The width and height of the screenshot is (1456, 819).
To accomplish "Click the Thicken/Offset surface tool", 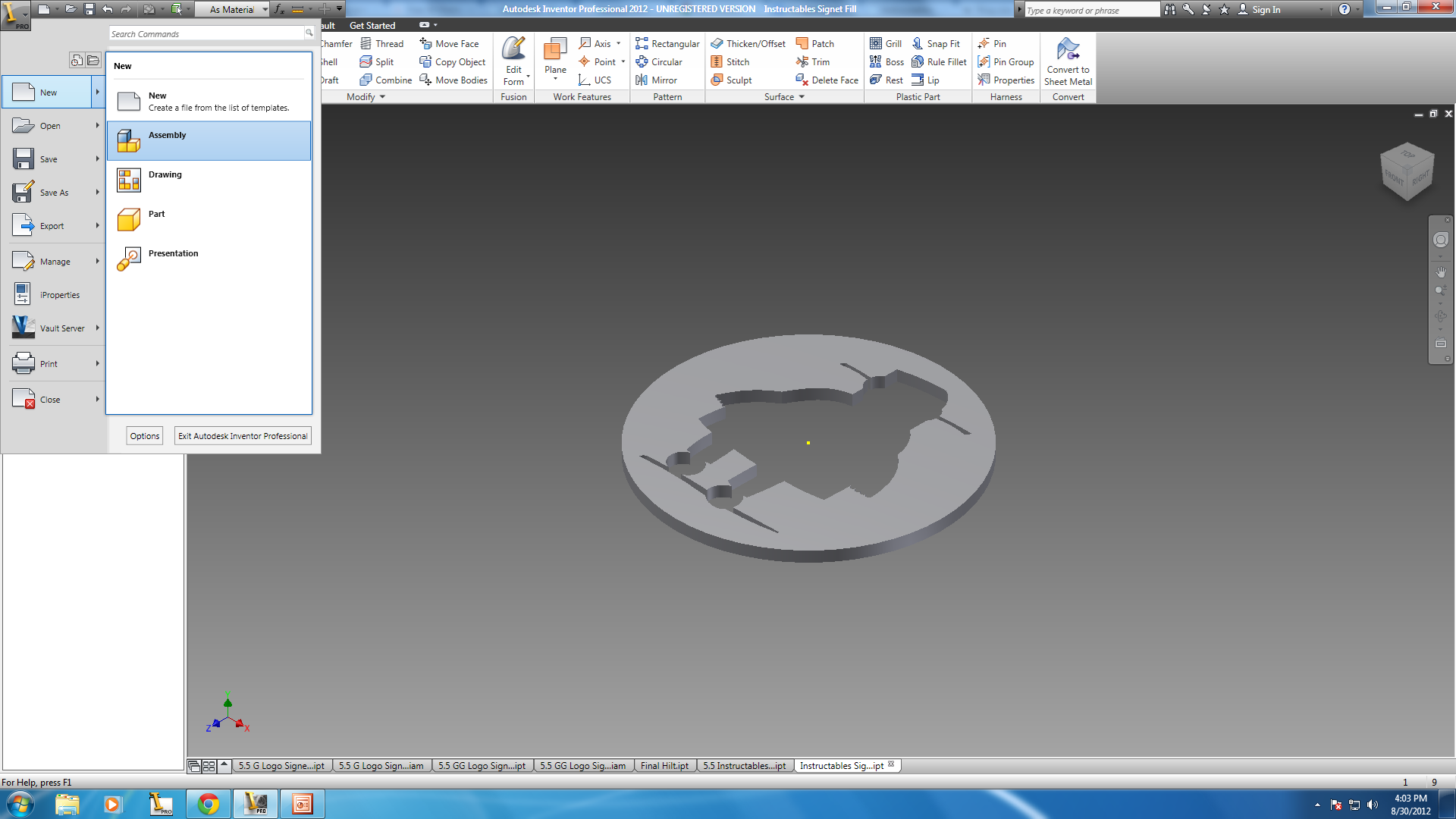I will pyautogui.click(x=748, y=44).
